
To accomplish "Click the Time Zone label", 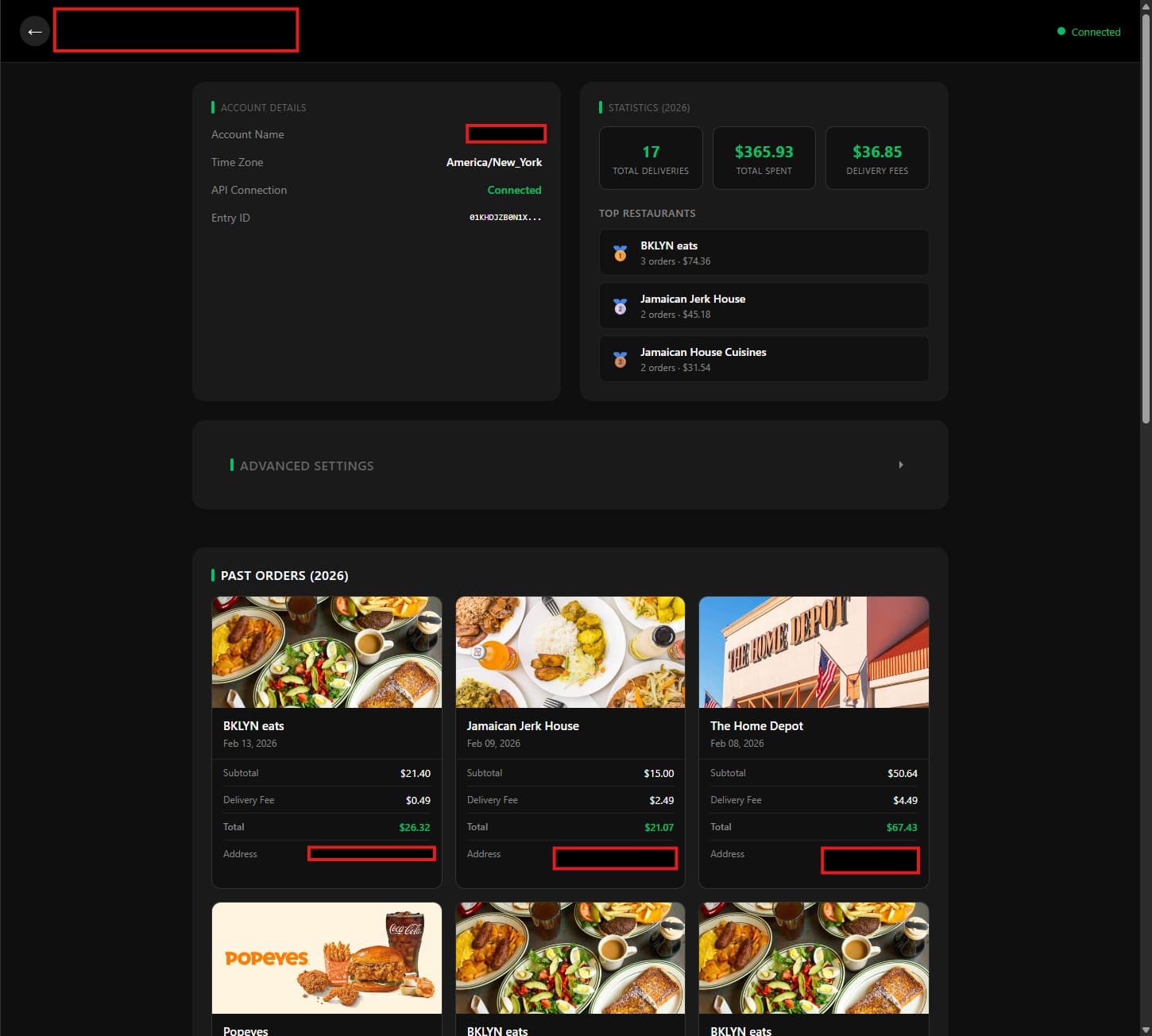I will [237, 162].
